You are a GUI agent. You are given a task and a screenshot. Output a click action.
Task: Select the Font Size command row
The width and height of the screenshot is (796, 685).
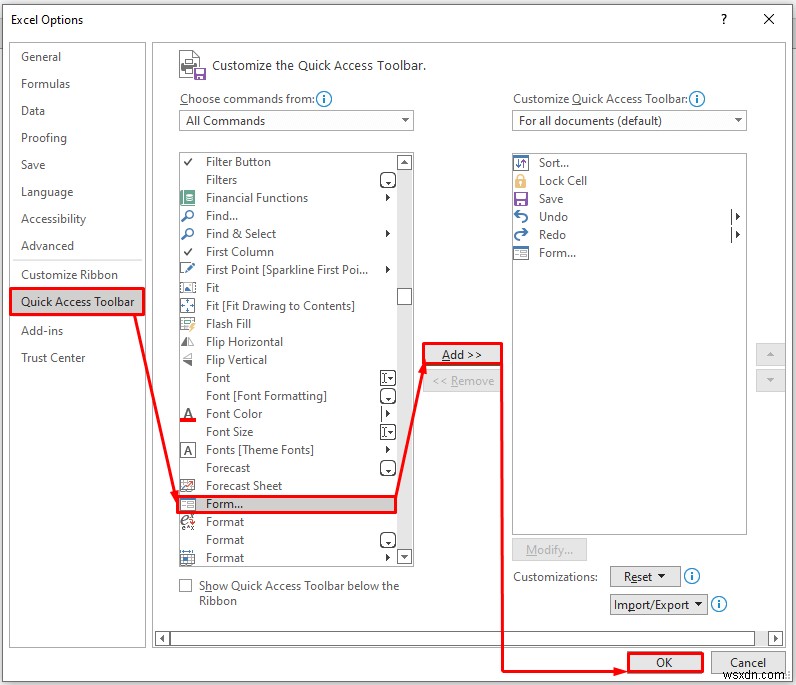tap(288, 432)
